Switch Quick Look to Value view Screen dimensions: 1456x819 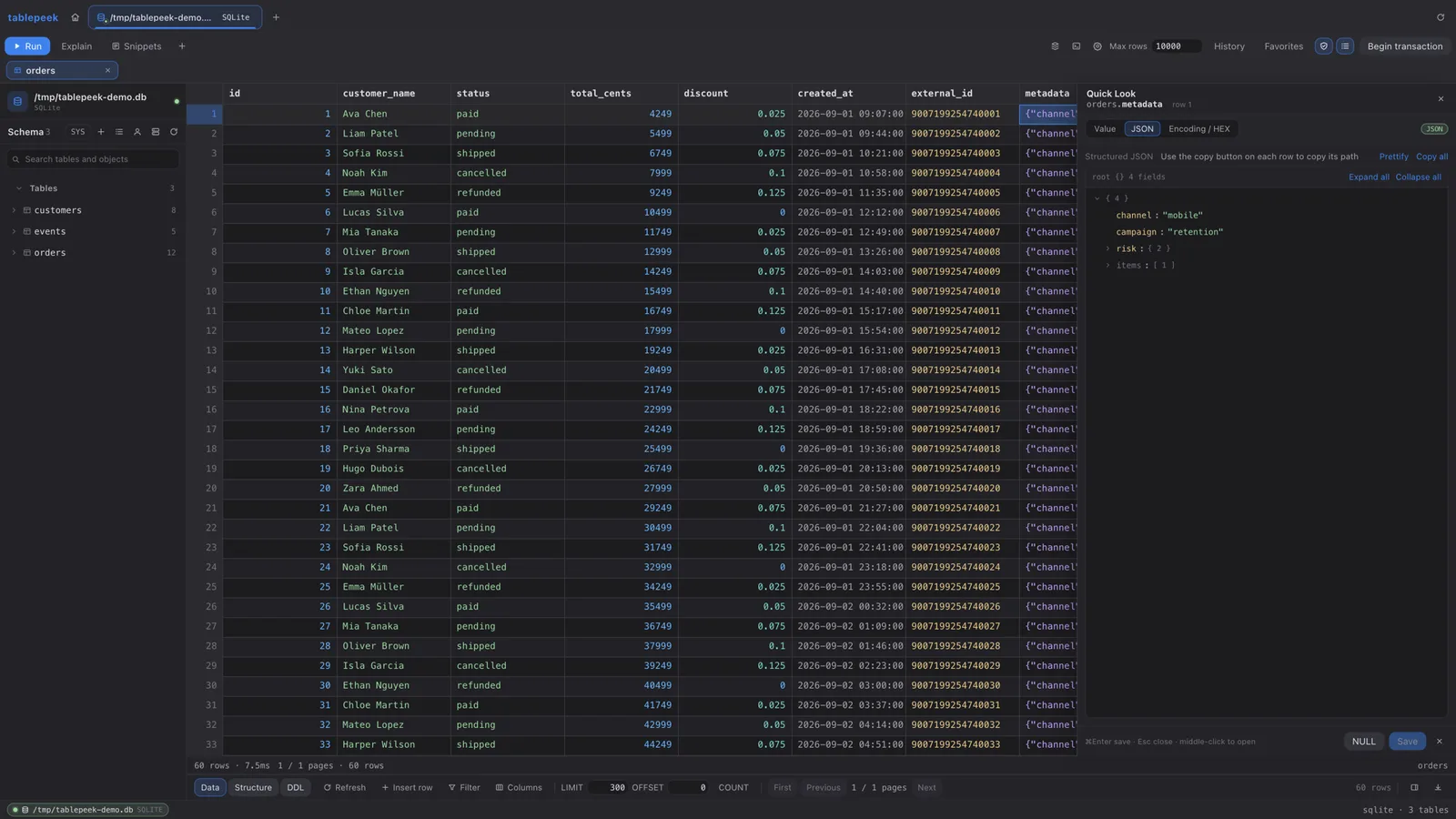[x=1105, y=129]
